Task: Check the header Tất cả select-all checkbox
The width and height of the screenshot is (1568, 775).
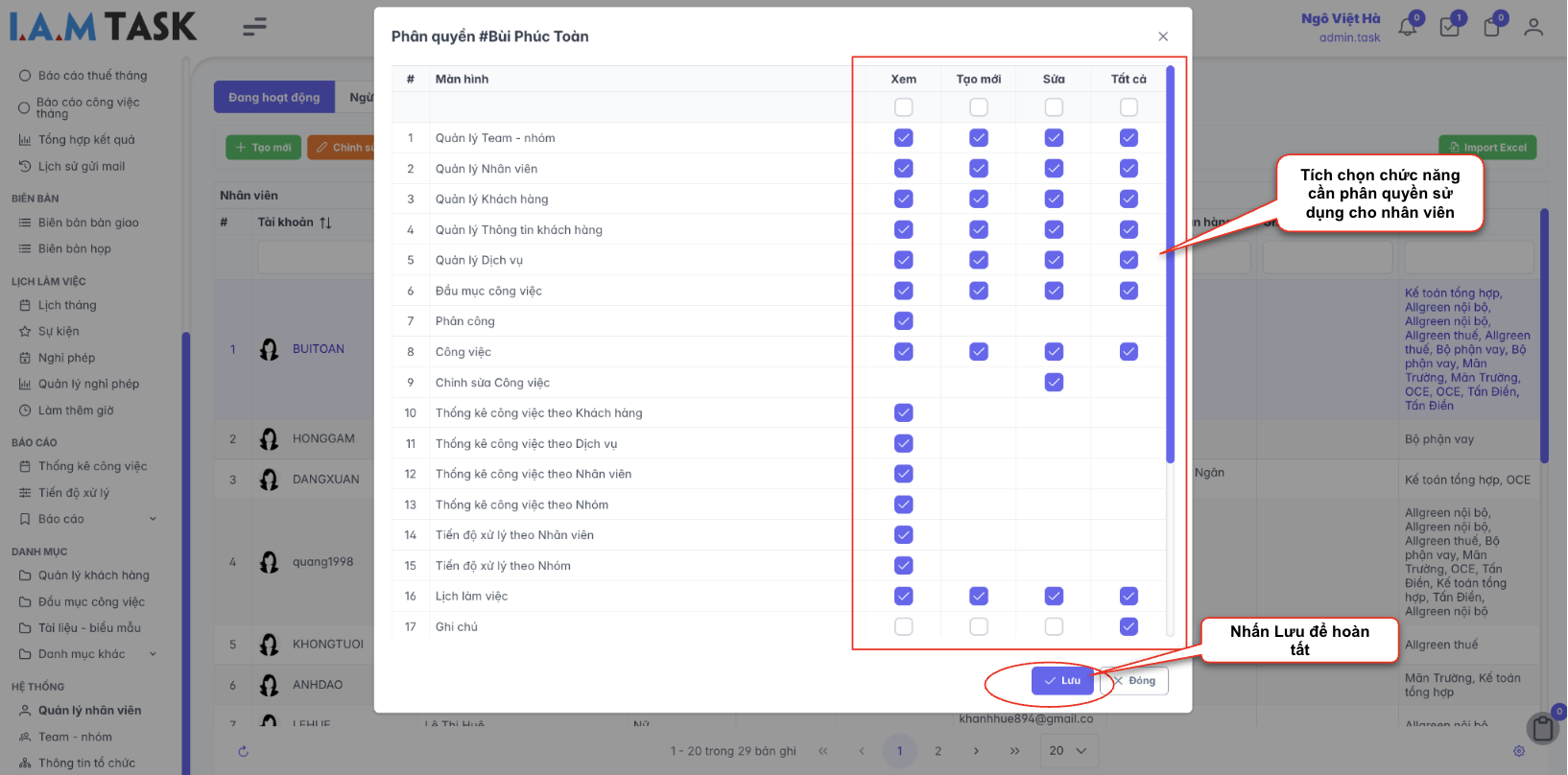Action: pos(1128,107)
